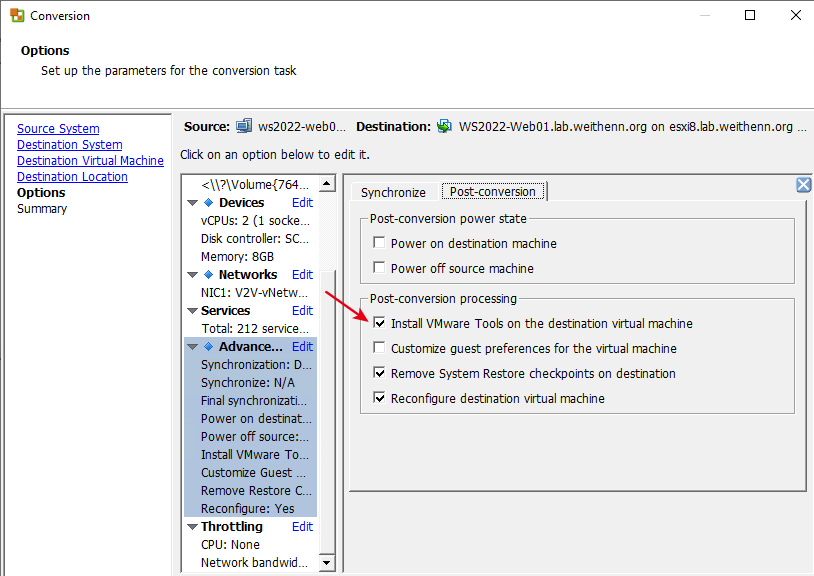
Task: Click the Options step in the sidebar
Action: coord(41,193)
